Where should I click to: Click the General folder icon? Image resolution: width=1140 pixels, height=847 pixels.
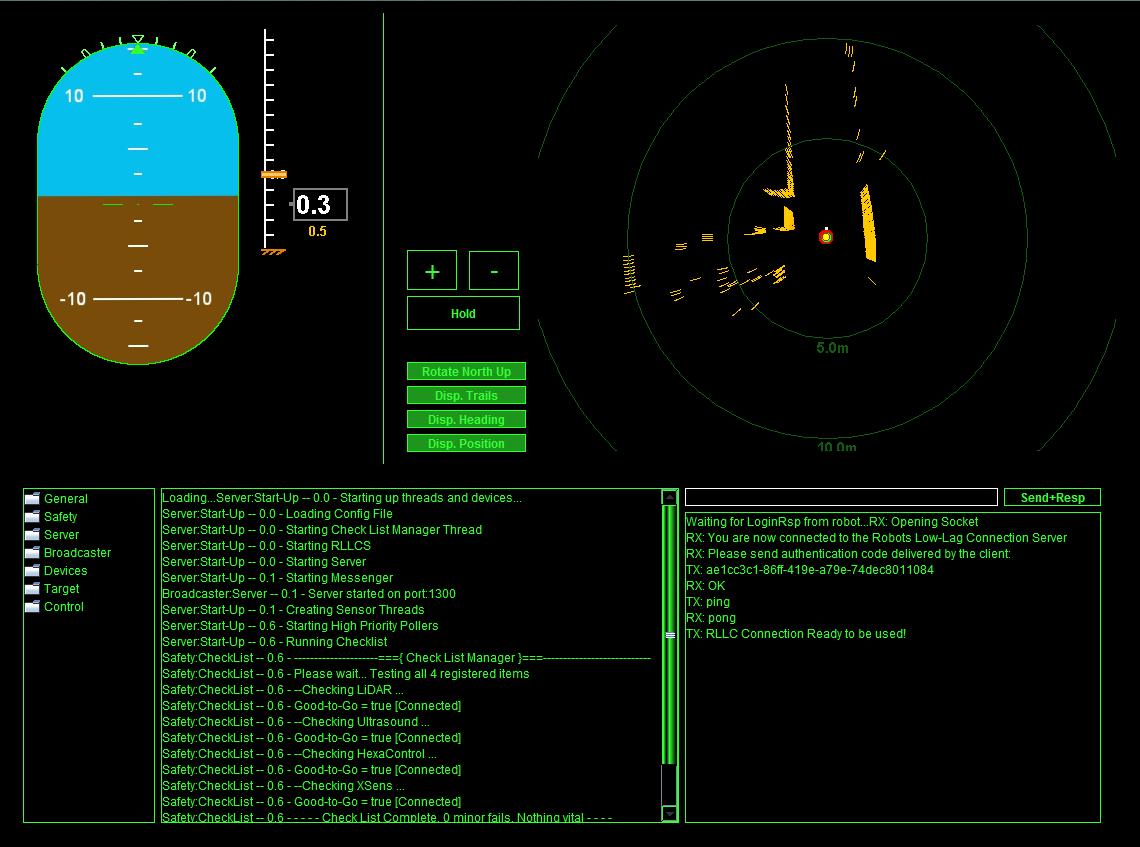[x=32, y=498]
